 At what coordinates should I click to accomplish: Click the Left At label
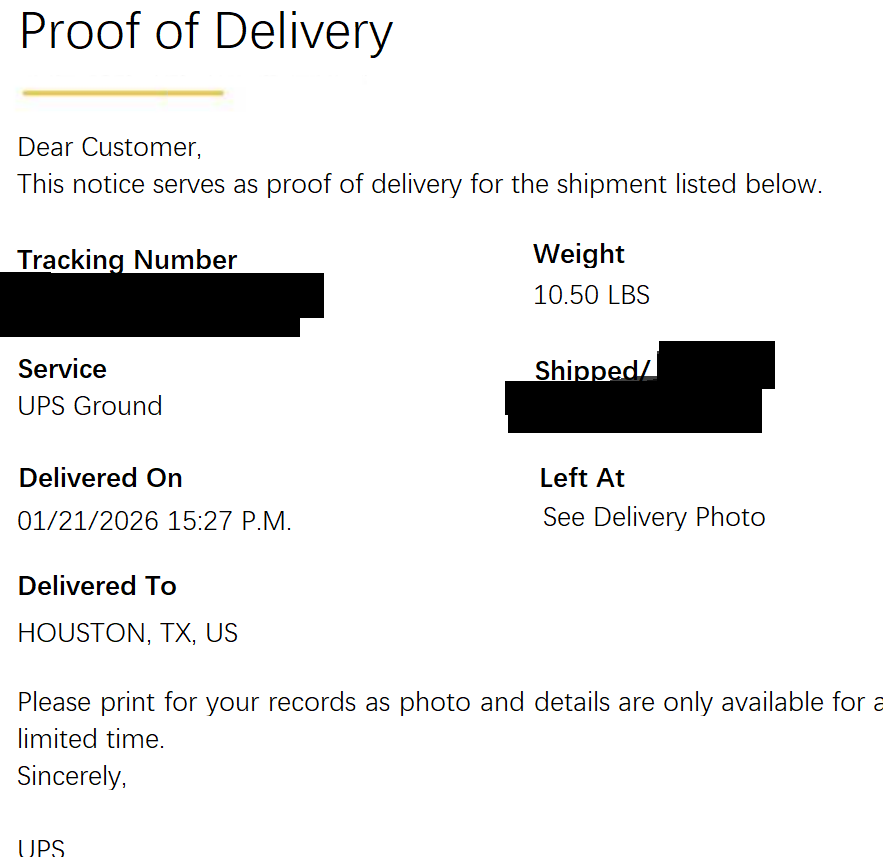[582, 478]
